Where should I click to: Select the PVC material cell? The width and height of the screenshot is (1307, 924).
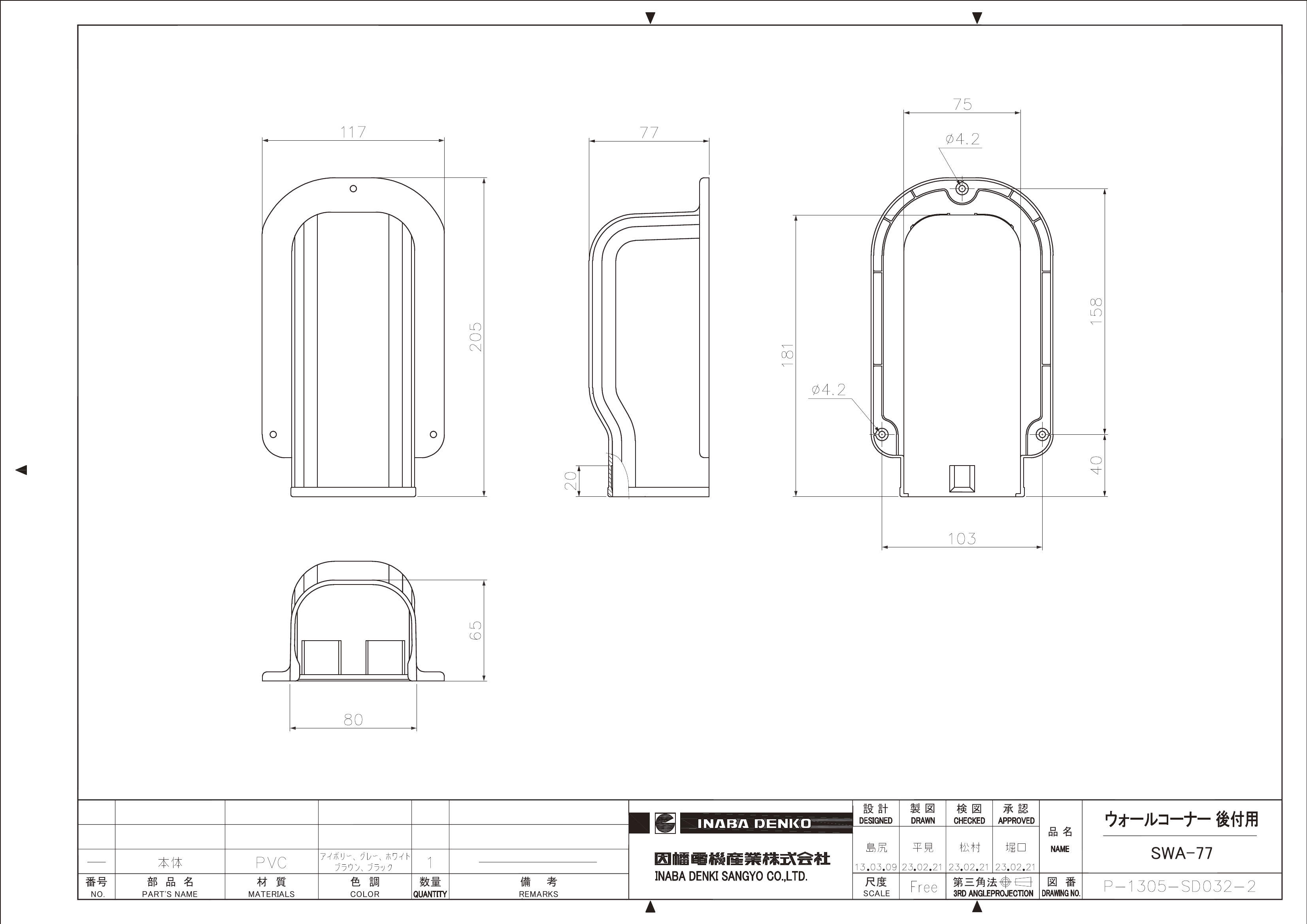click(272, 862)
